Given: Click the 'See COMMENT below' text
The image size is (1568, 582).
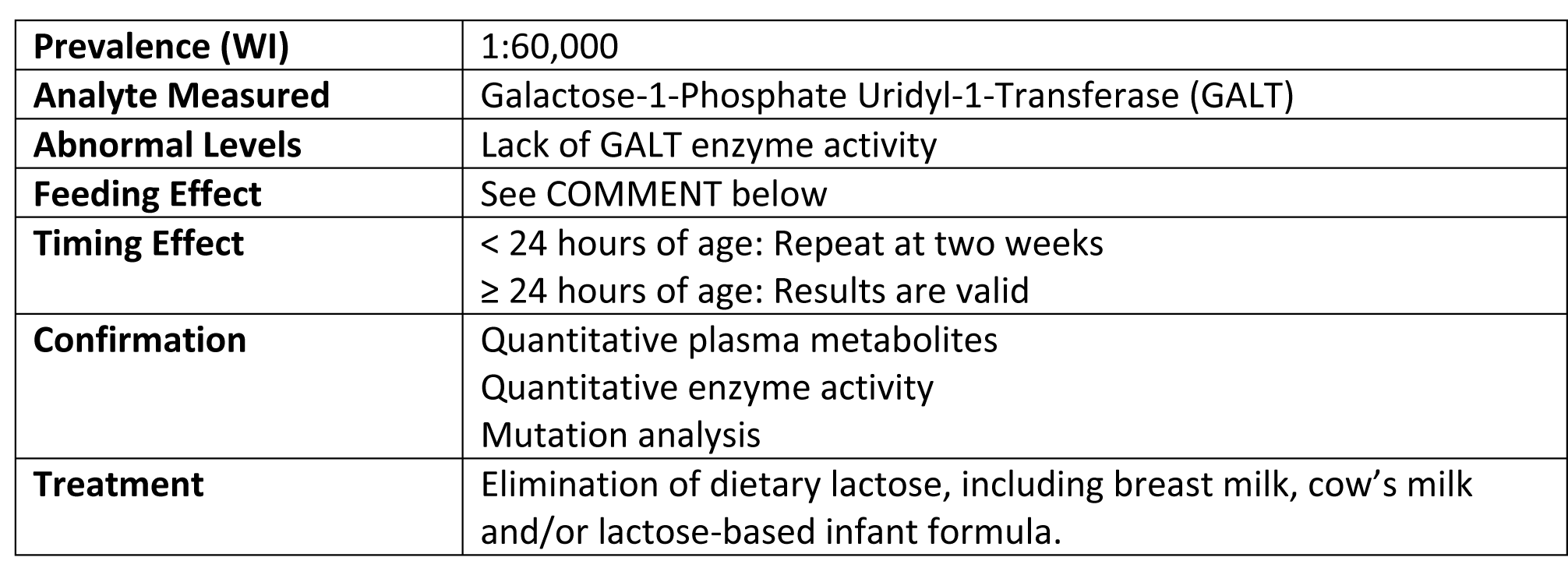Looking at the screenshot, I should coord(653,194).
